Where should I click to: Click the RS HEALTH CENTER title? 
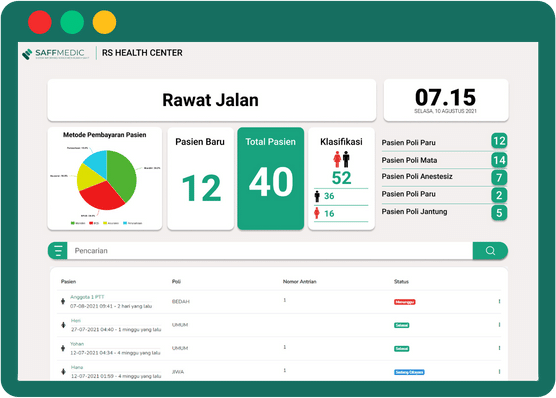point(142,53)
